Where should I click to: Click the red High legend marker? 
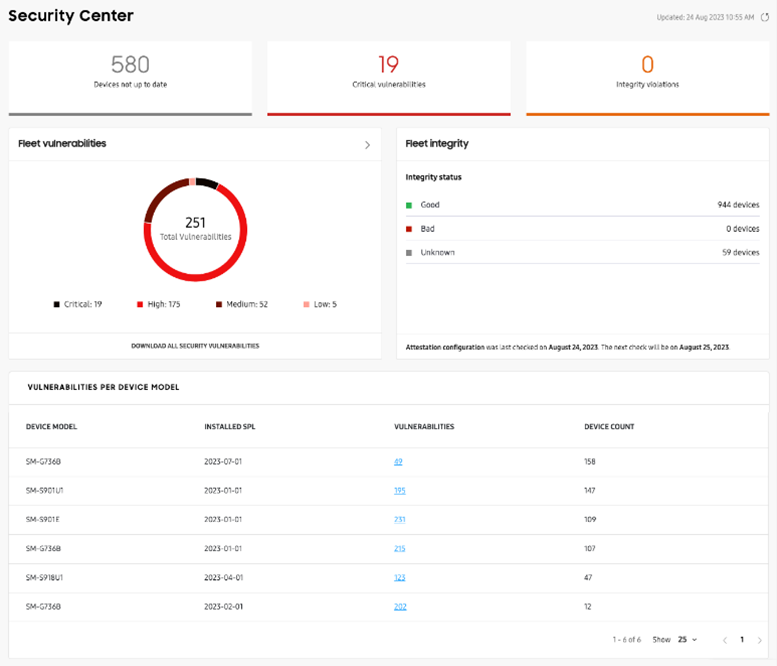tap(140, 304)
